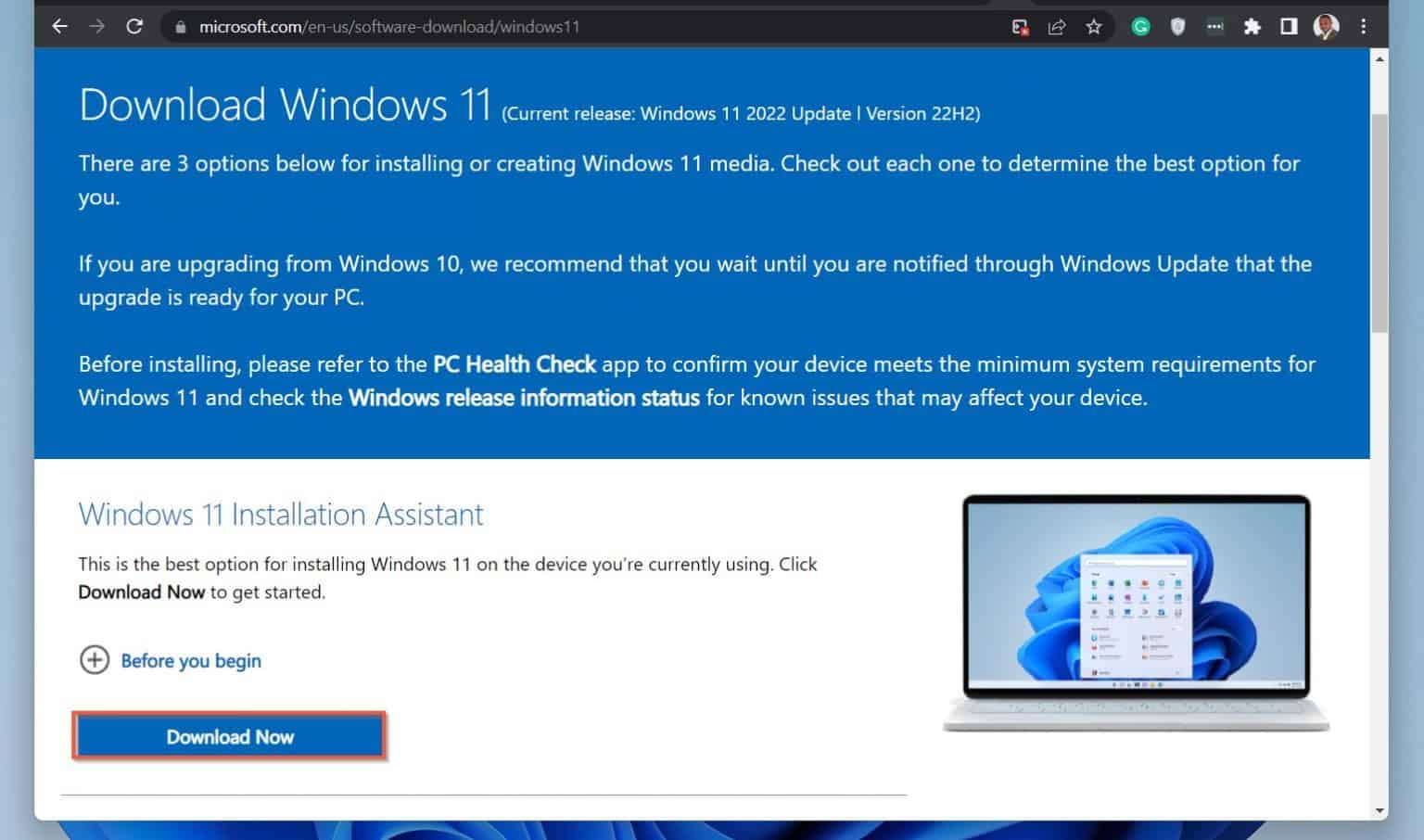Open the three-dot Chrome menu
The width and height of the screenshot is (1424, 840).
(1364, 26)
